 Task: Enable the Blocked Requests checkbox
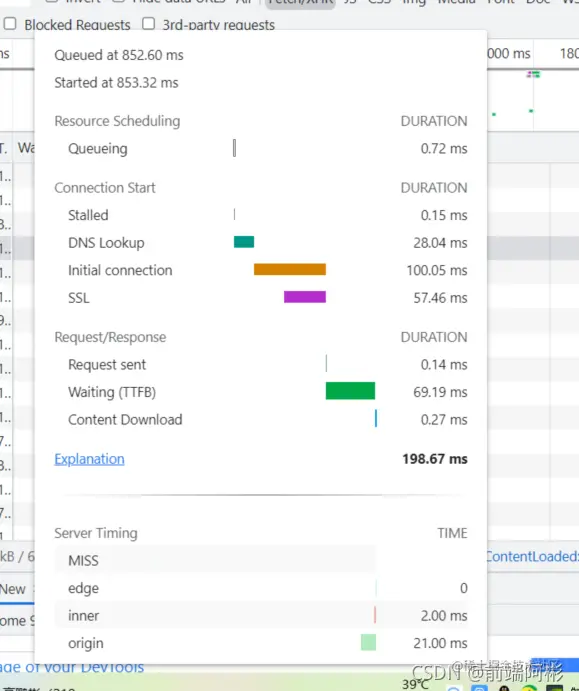click(x=10, y=24)
